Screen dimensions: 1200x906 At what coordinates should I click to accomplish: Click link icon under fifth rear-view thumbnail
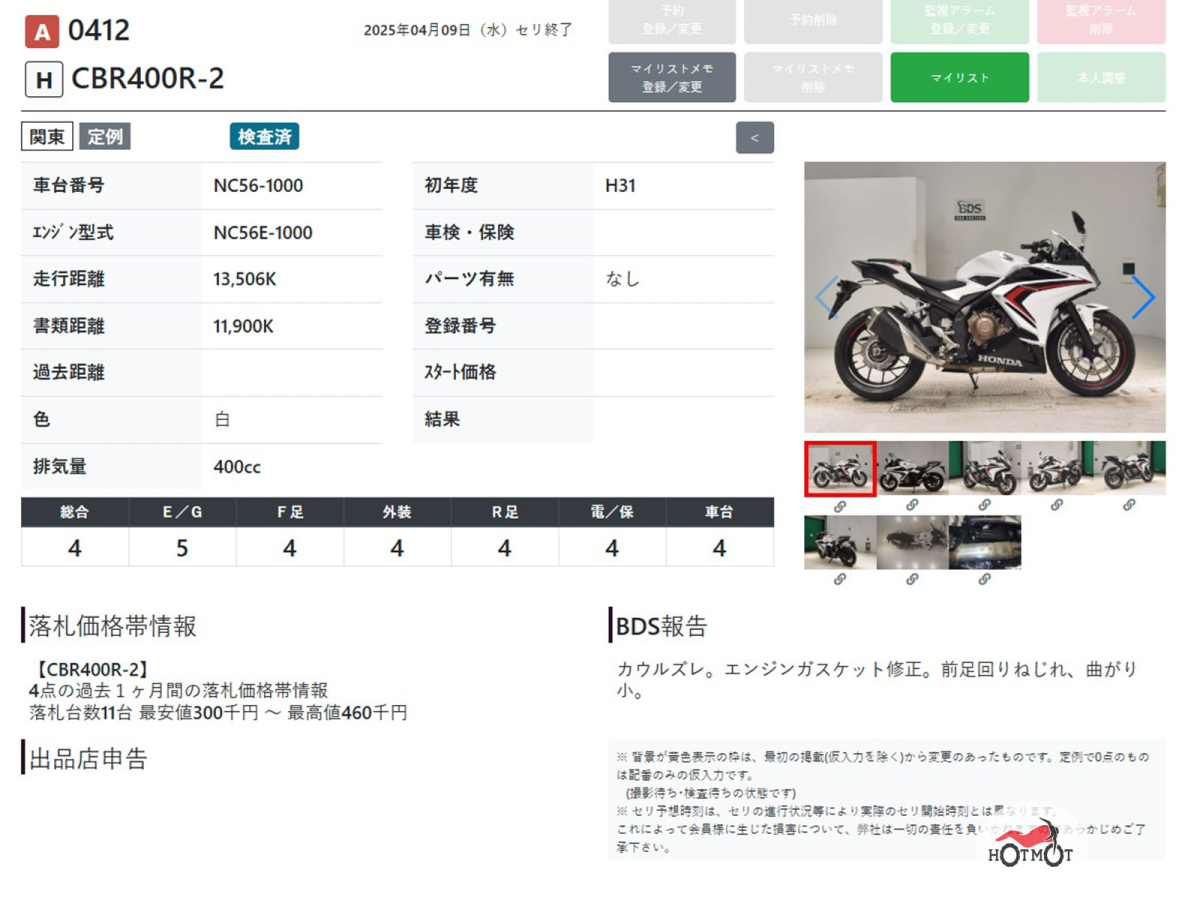(1129, 506)
